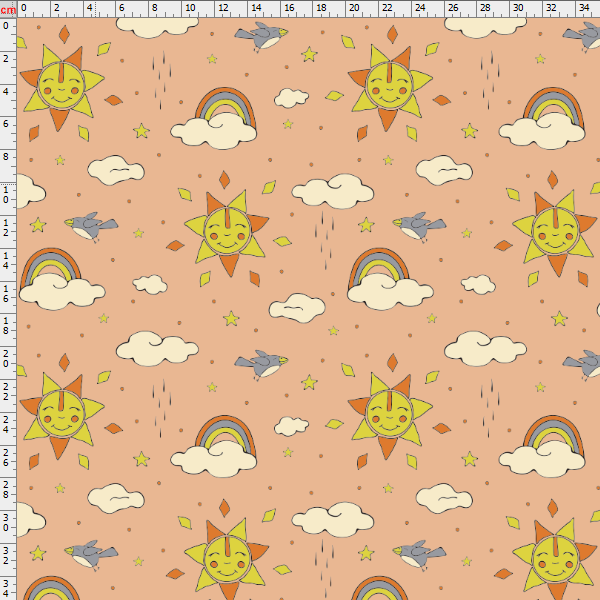Click the 20 mark on the horizontal ruler
Screen dimensions: 600x600
click(x=354, y=8)
